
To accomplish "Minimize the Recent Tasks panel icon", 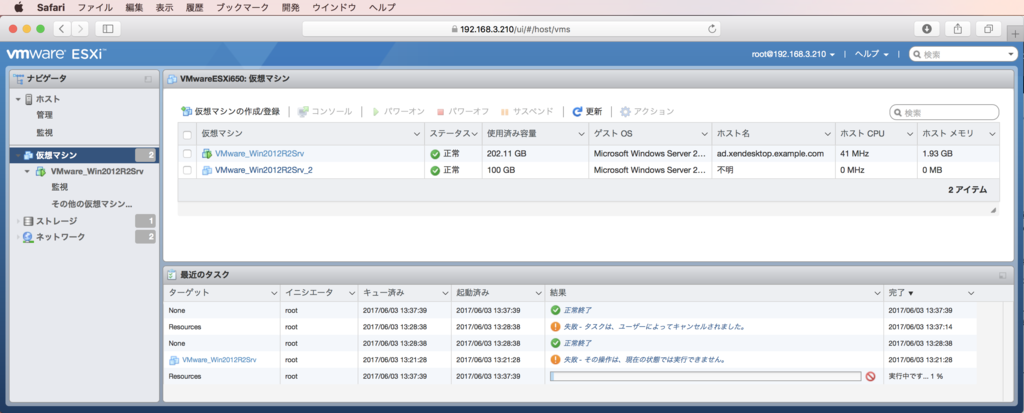I will click(1002, 276).
